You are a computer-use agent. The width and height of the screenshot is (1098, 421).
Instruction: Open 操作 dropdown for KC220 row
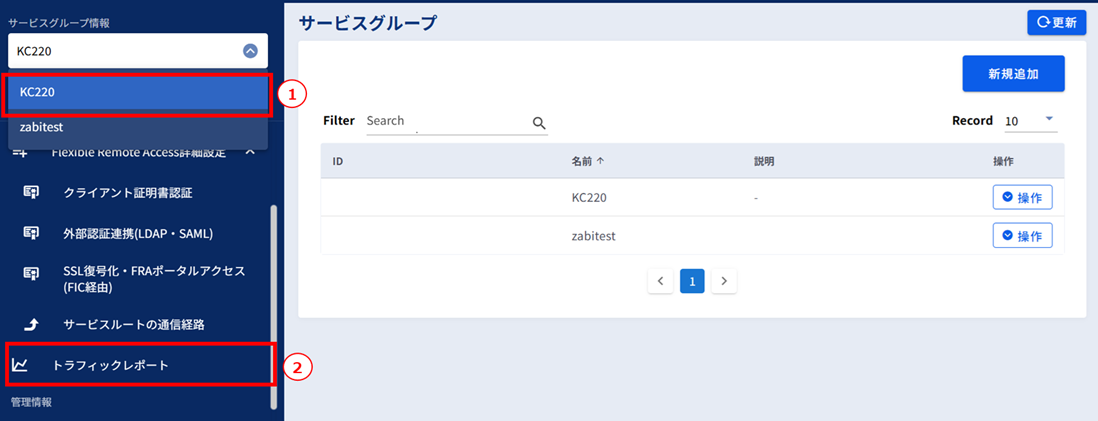pos(1022,198)
